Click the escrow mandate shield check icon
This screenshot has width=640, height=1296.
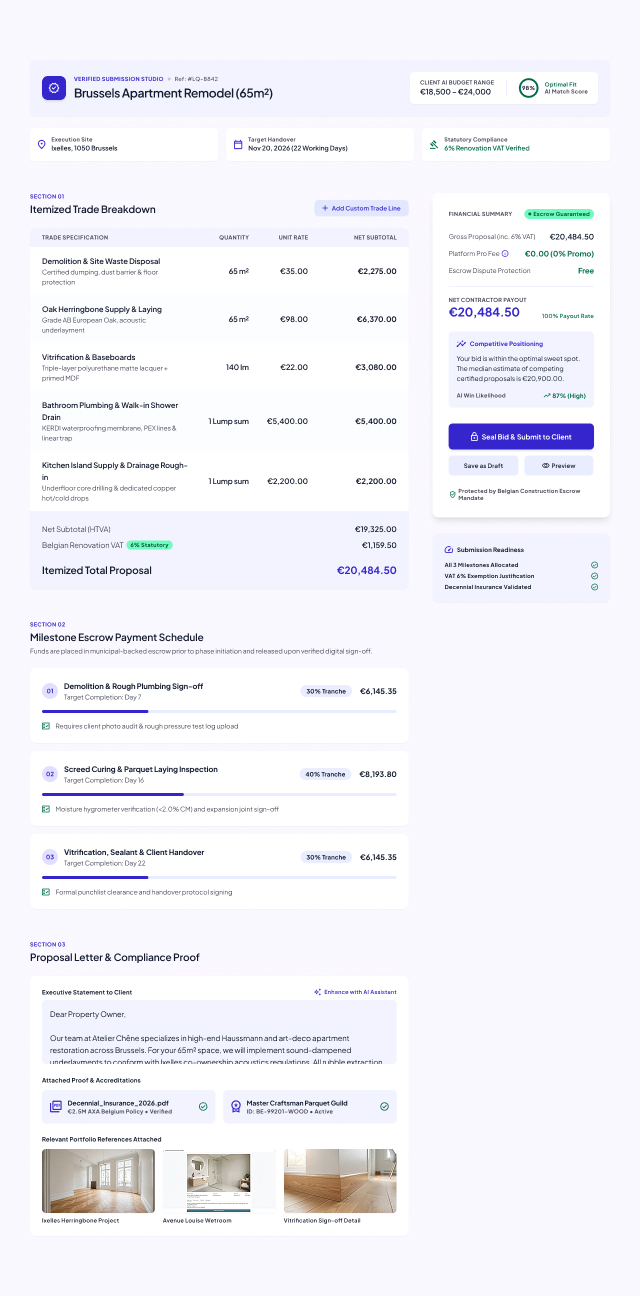452,494
